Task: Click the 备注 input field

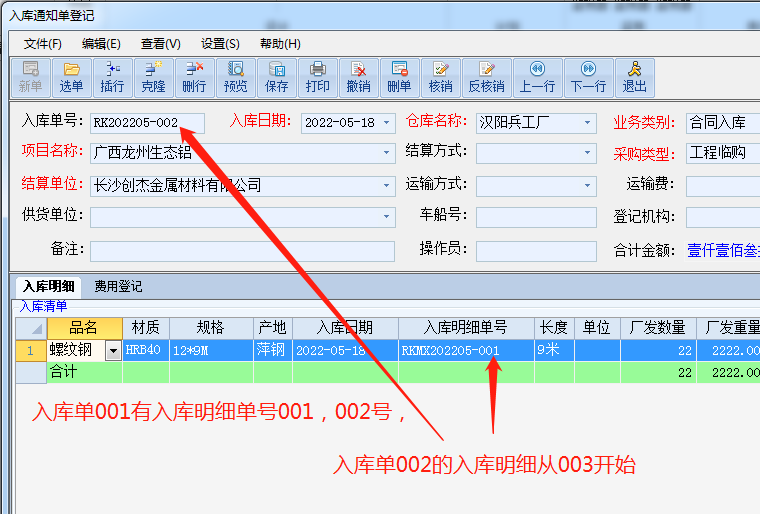Action: 242,251
